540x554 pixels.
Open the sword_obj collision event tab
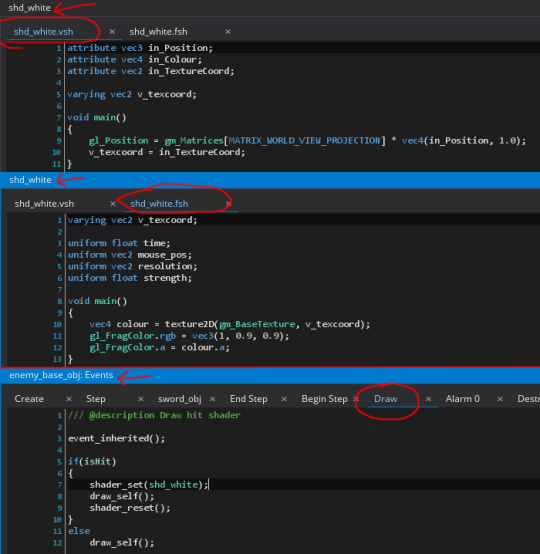[x=180, y=399]
